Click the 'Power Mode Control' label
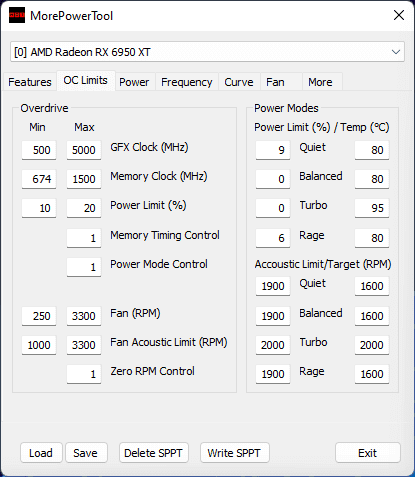The width and height of the screenshot is (415, 477). point(159,264)
